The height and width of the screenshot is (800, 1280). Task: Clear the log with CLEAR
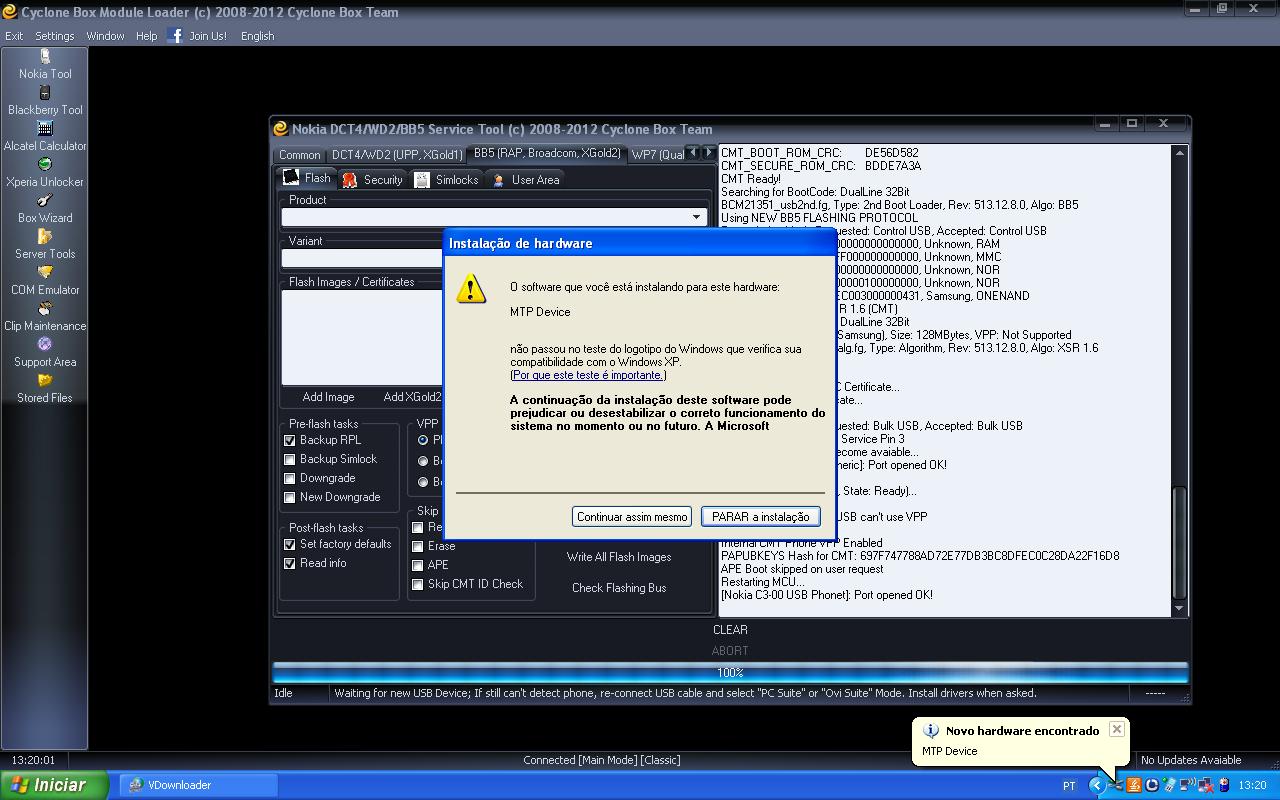pos(730,629)
